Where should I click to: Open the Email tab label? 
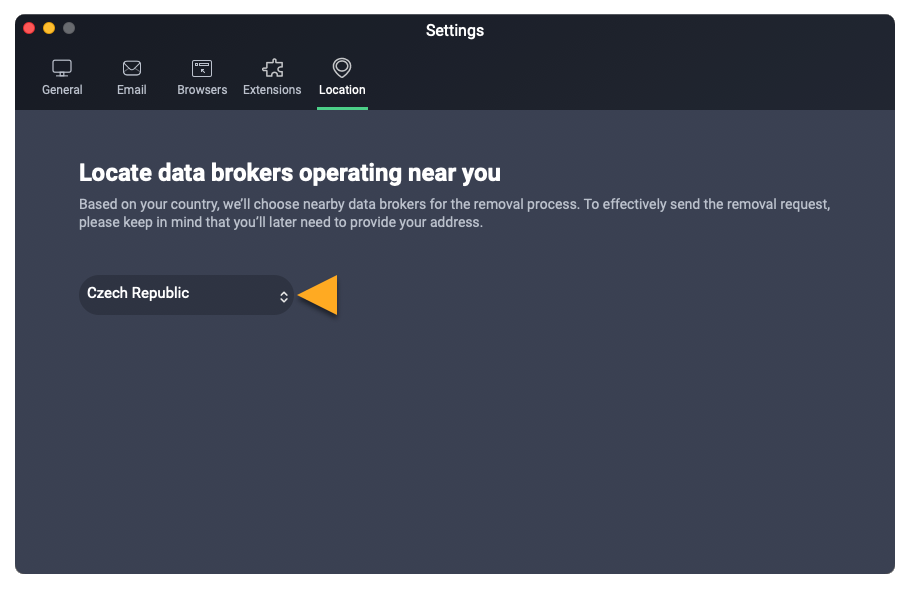click(x=131, y=90)
